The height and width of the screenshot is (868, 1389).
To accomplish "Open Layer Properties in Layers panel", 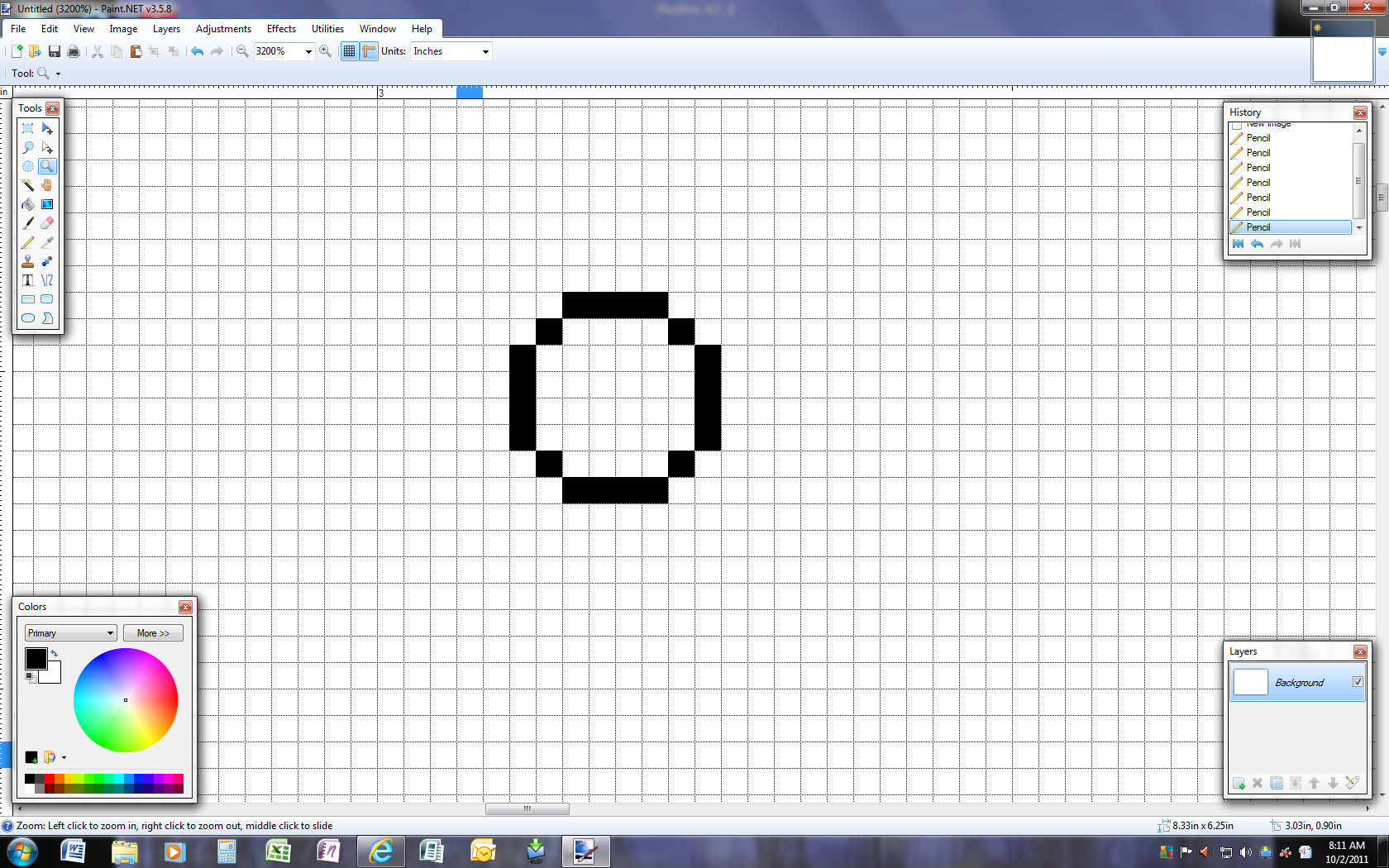I will 1352,783.
